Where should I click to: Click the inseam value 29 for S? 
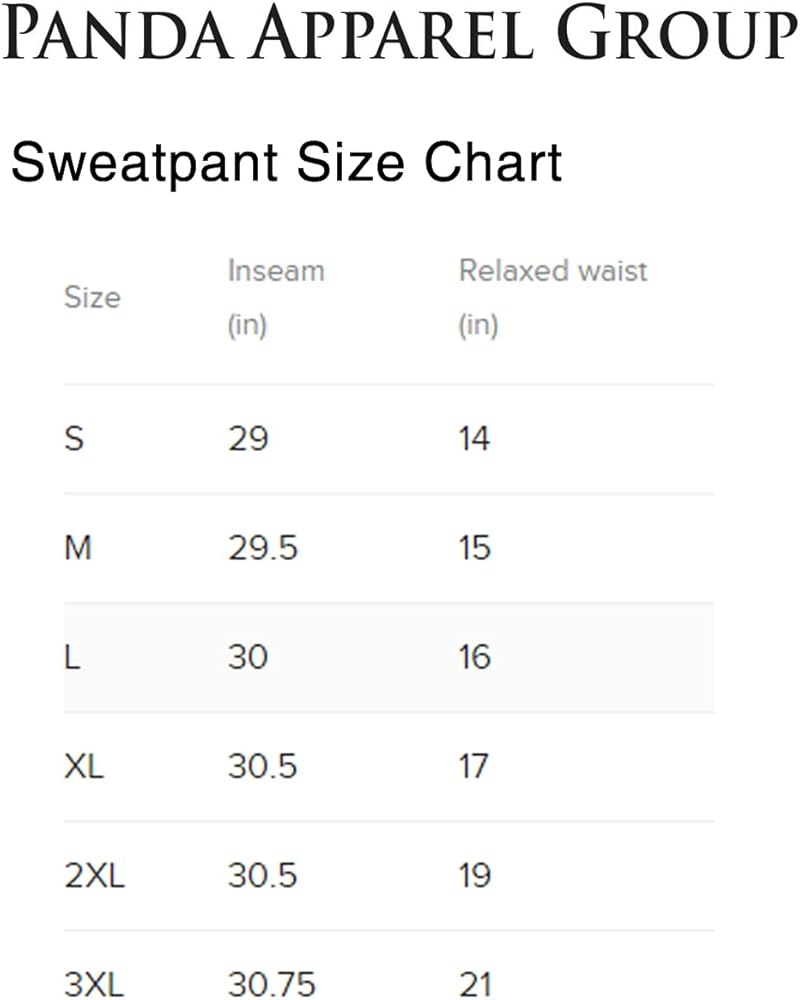248,439
